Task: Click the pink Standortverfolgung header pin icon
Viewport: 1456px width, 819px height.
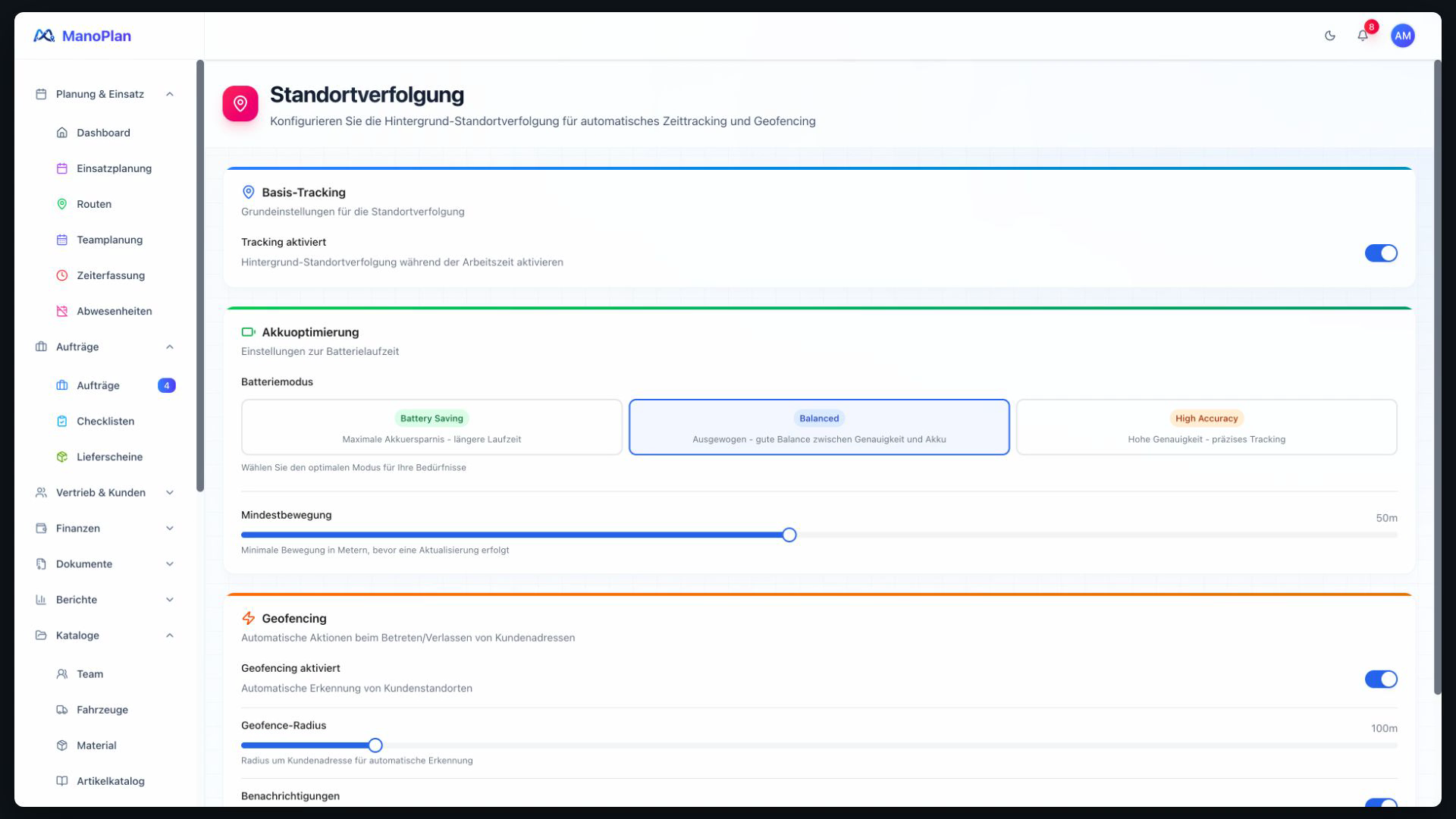Action: click(240, 103)
